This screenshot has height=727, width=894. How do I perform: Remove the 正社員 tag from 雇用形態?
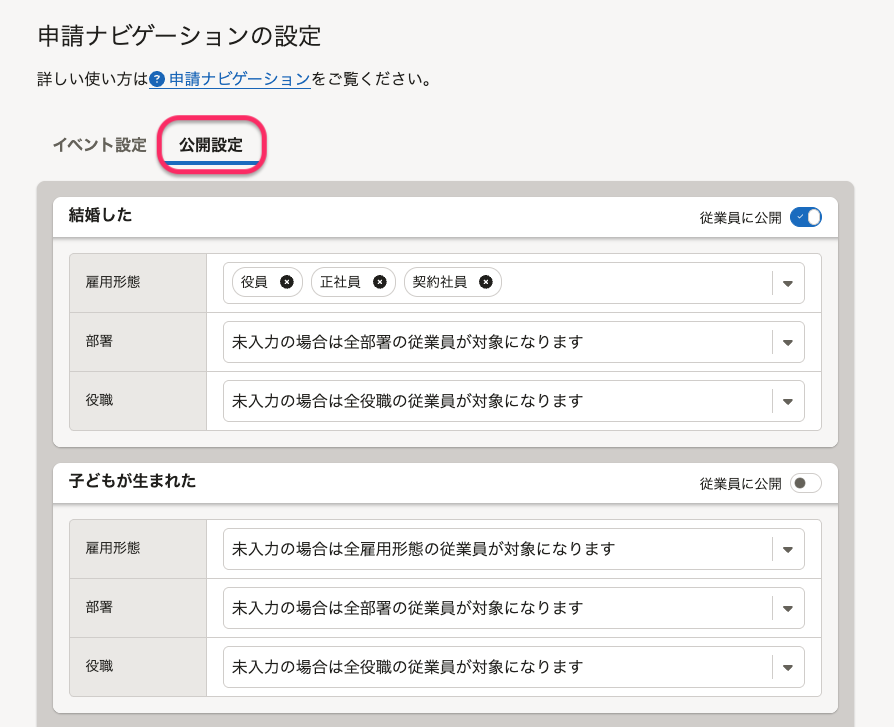point(379,282)
